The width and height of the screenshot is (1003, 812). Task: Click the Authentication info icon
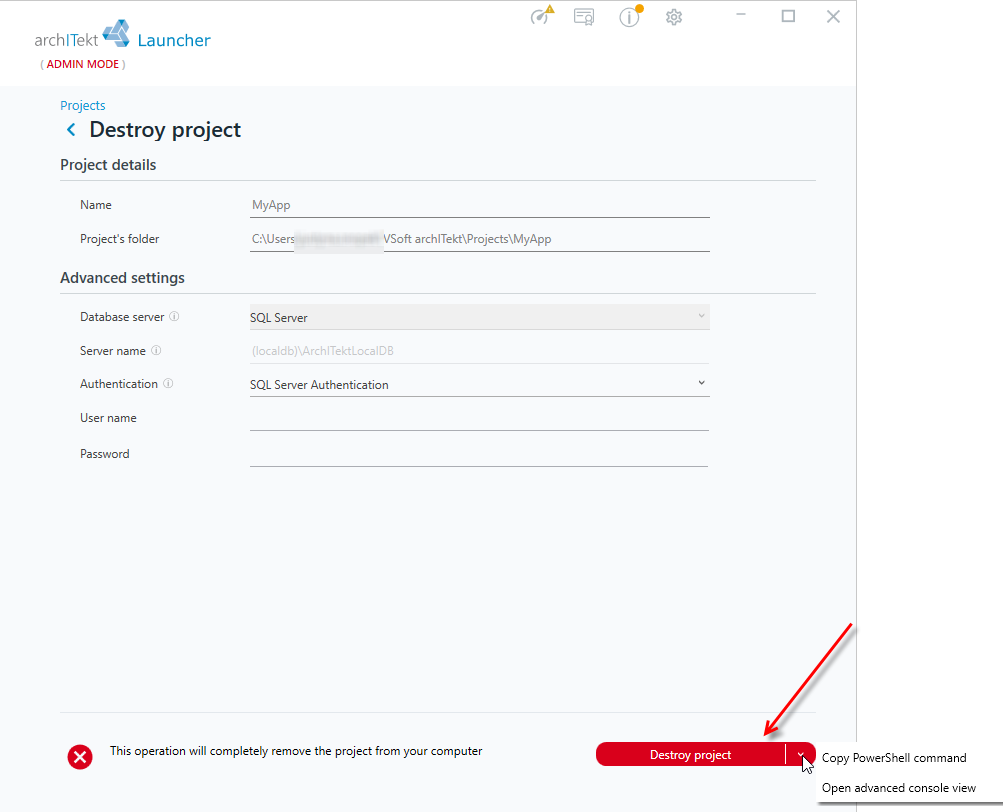point(168,383)
